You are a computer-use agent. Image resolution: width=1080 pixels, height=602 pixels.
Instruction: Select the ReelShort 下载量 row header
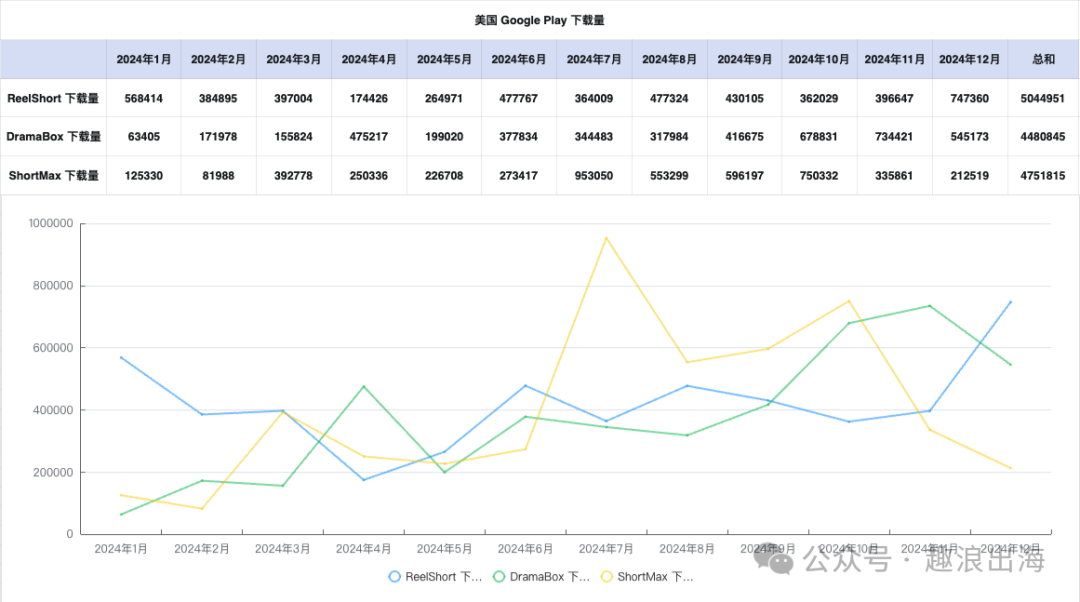click(53, 98)
